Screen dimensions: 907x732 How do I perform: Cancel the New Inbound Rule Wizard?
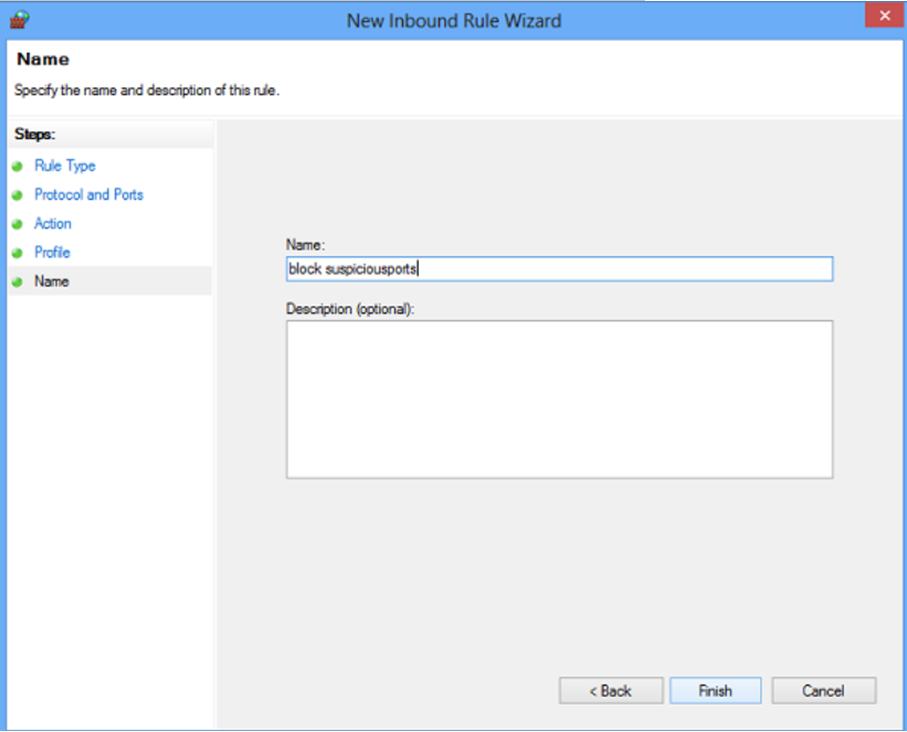click(824, 690)
